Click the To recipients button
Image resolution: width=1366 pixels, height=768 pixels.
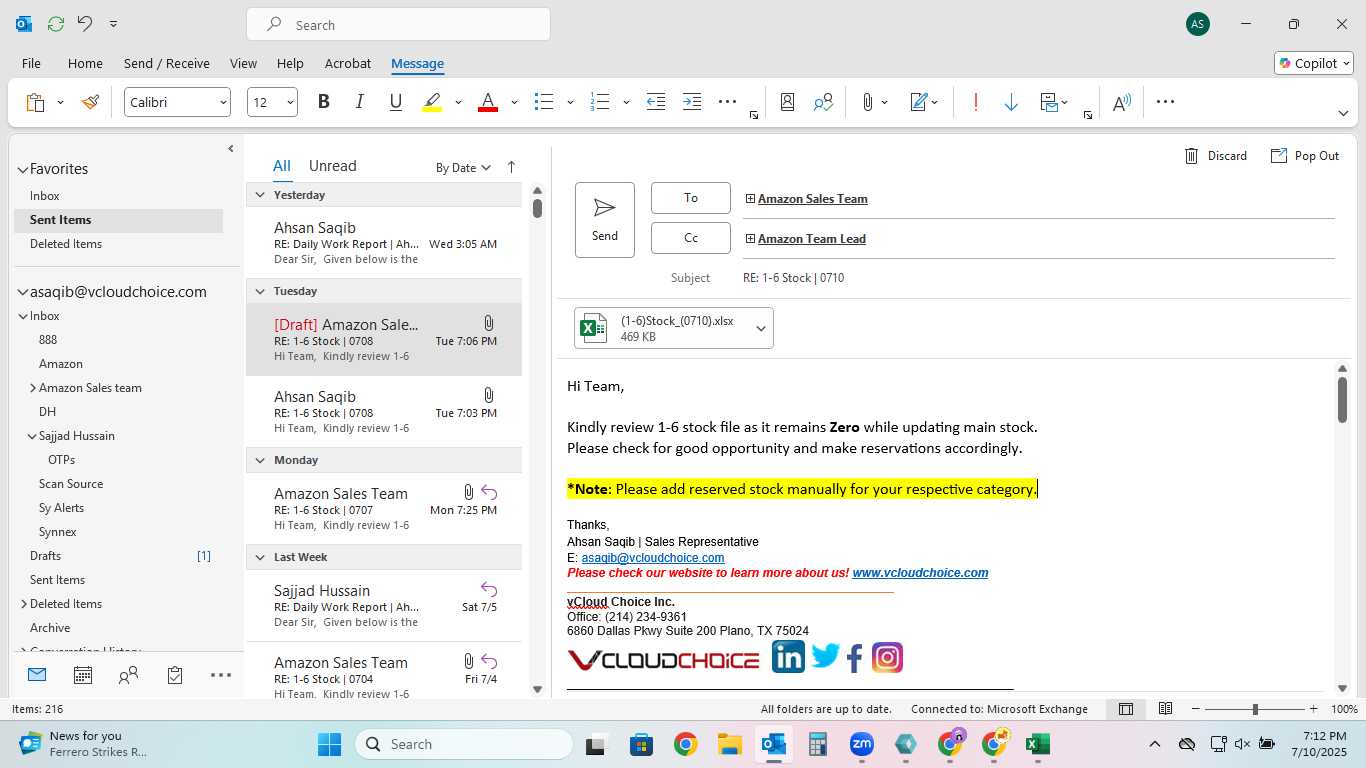(x=691, y=198)
